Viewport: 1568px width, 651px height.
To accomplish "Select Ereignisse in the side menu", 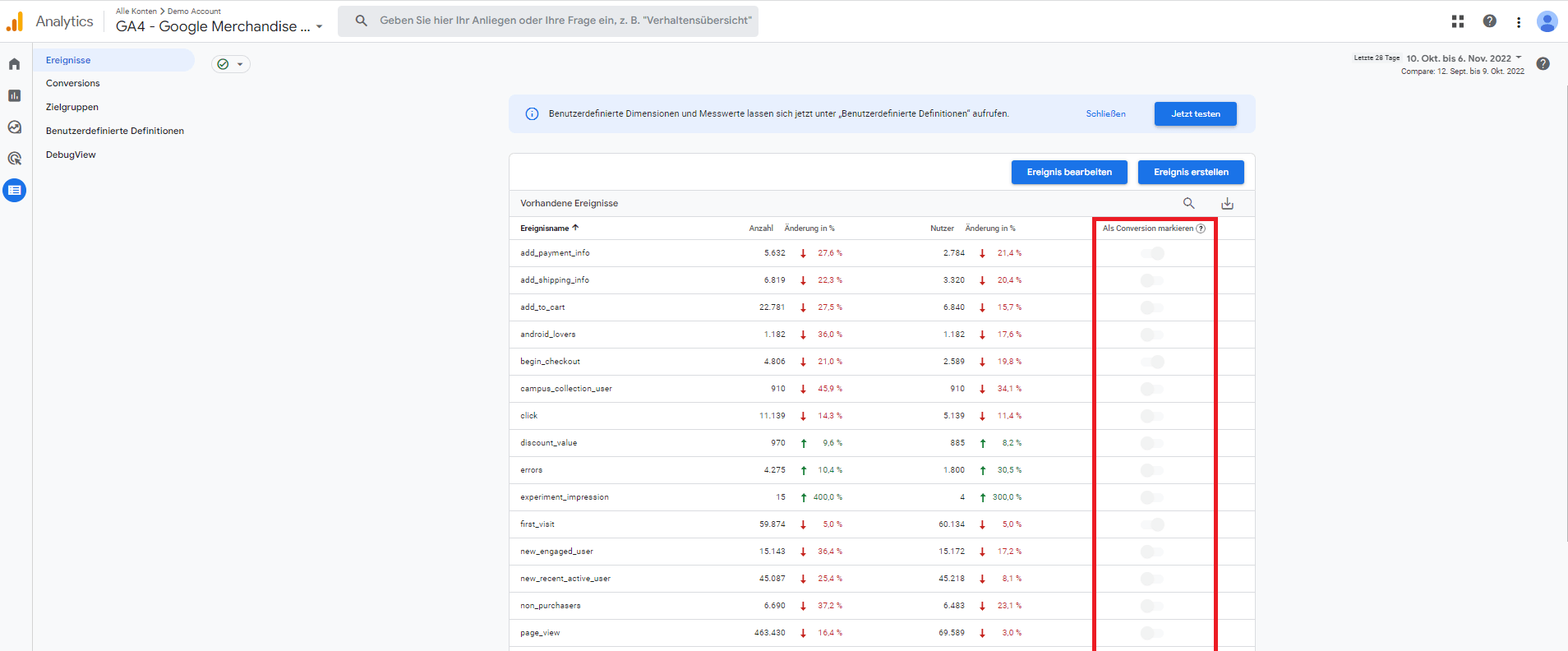I will click(x=113, y=60).
